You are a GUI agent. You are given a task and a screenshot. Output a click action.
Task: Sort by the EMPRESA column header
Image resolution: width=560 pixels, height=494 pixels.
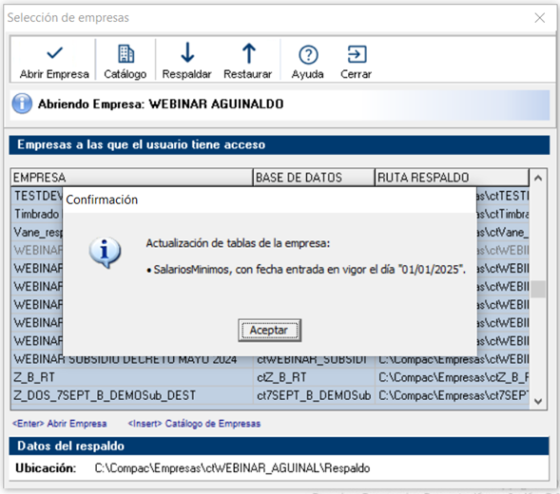(131, 178)
